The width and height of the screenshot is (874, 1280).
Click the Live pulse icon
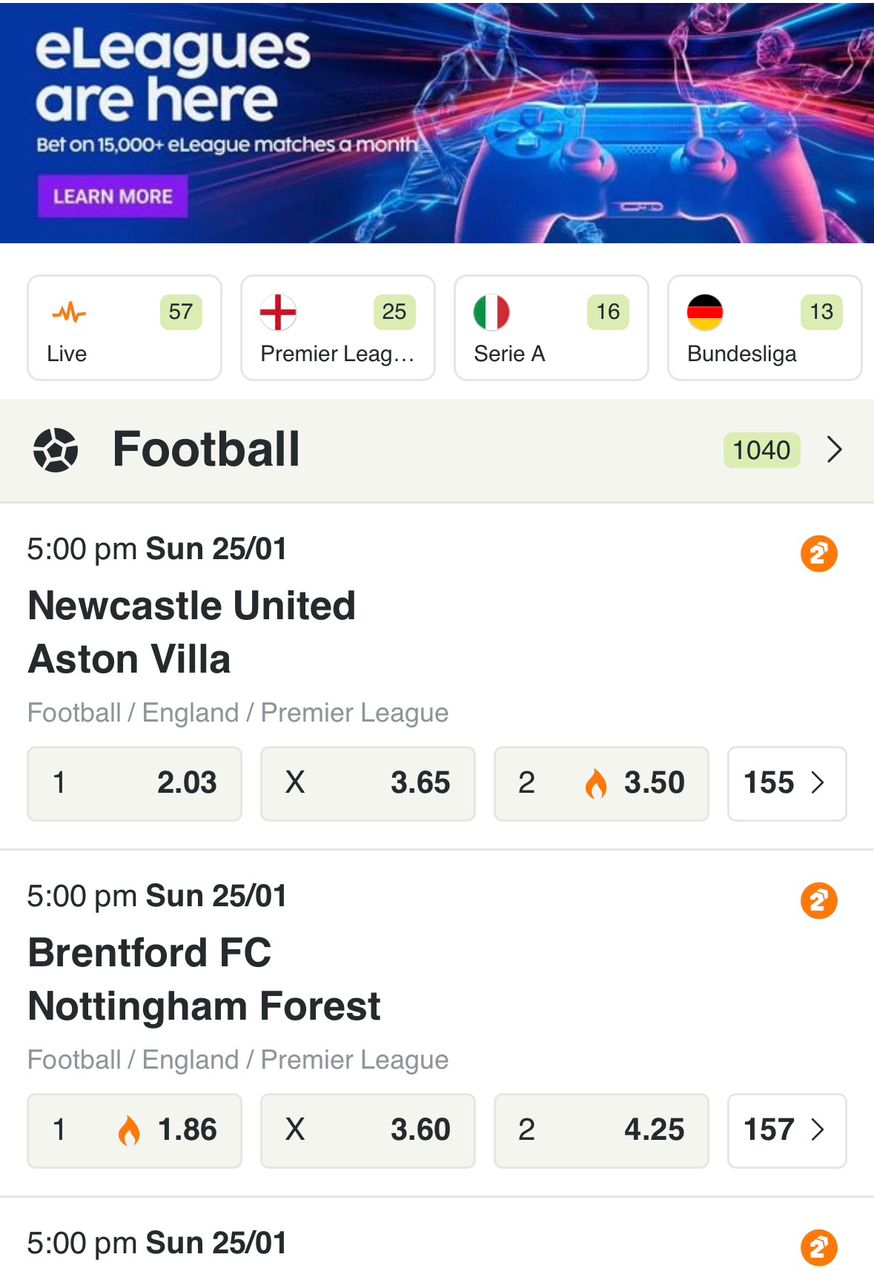(x=68, y=313)
